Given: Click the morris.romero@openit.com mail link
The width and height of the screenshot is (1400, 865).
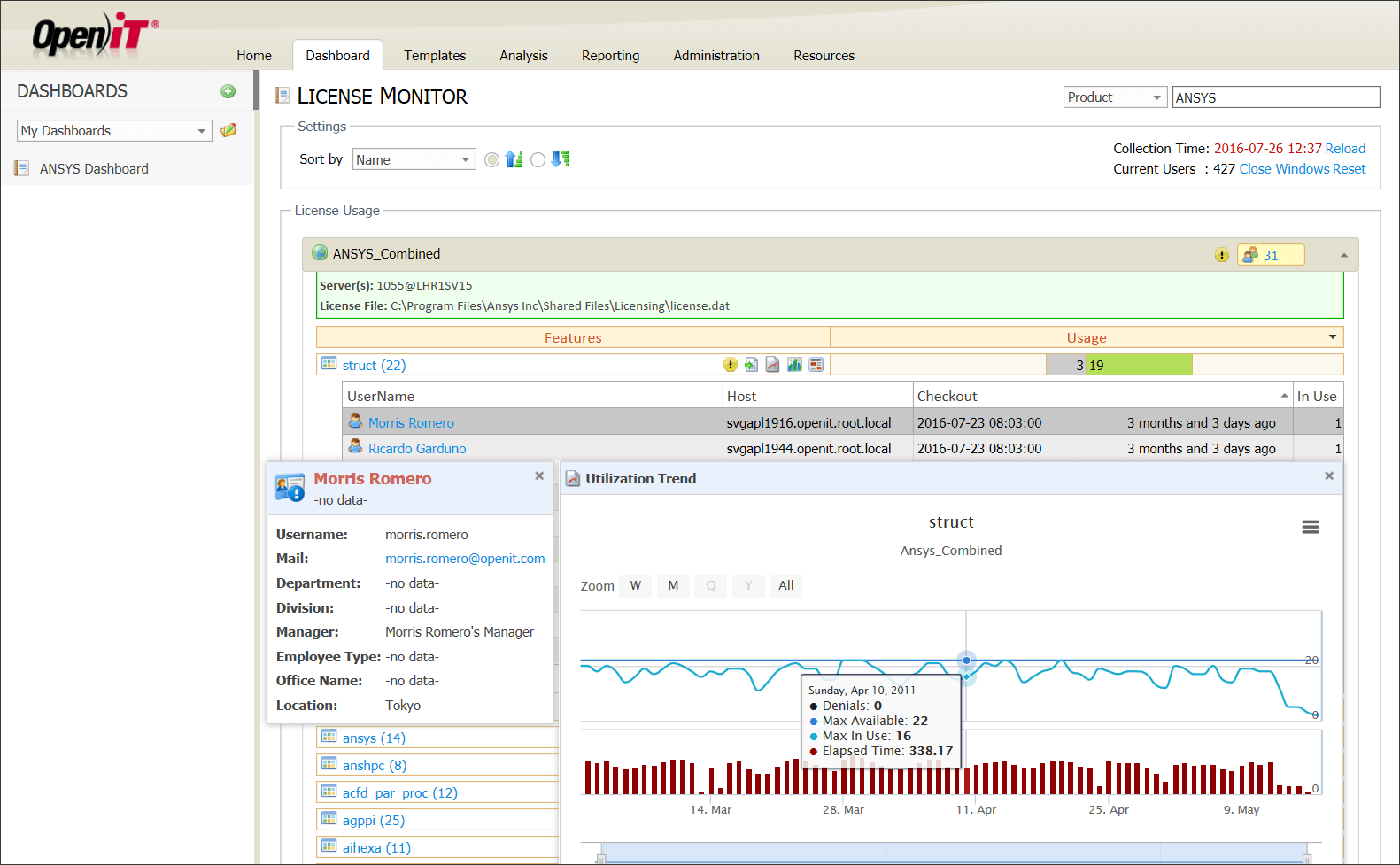Looking at the screenshot, I should (x=465, y=559).
